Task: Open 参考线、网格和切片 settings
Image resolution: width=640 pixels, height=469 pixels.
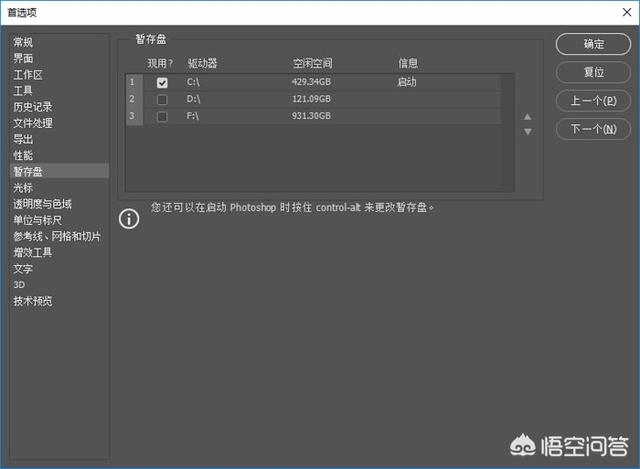Action: click(57, 236)
